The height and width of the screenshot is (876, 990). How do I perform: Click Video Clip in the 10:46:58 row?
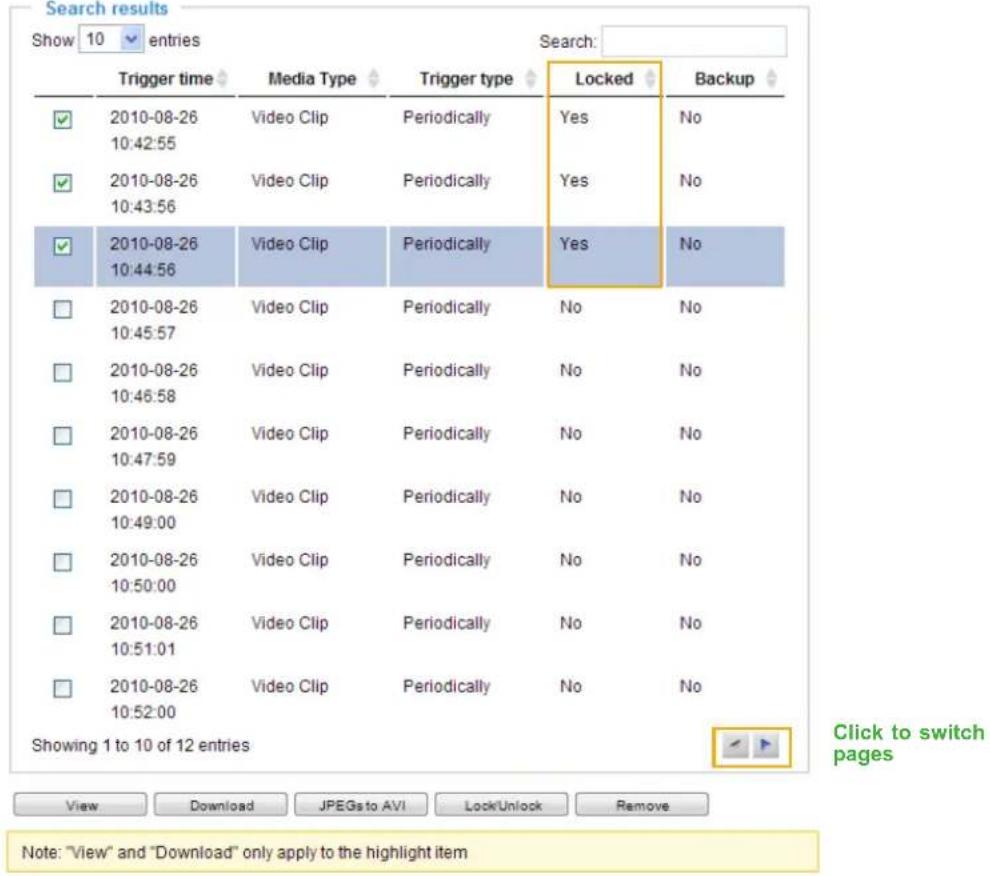(x=290, y=370)
